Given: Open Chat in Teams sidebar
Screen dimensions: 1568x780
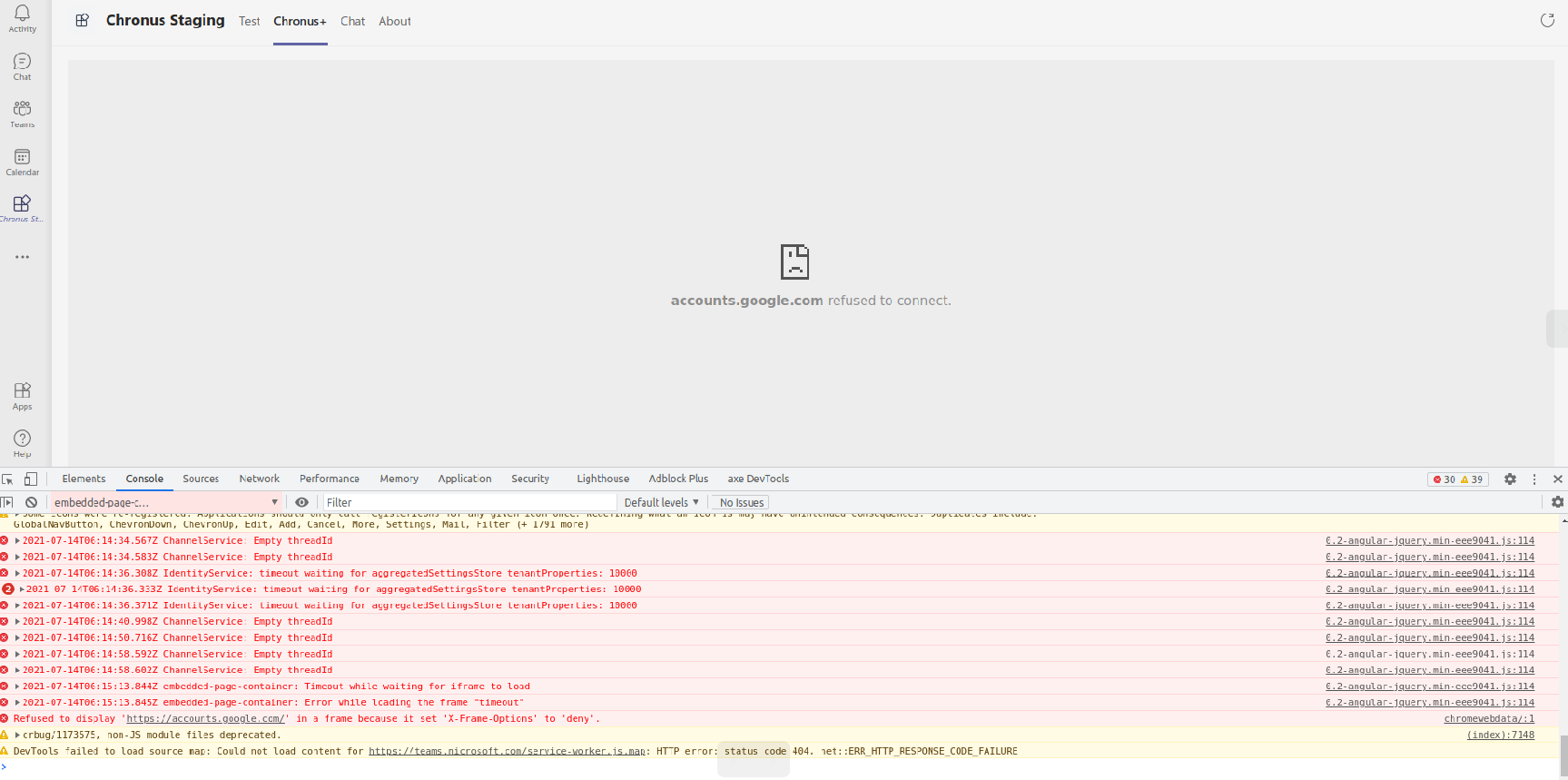Looking at the screenshot, I should coord(23,66).
